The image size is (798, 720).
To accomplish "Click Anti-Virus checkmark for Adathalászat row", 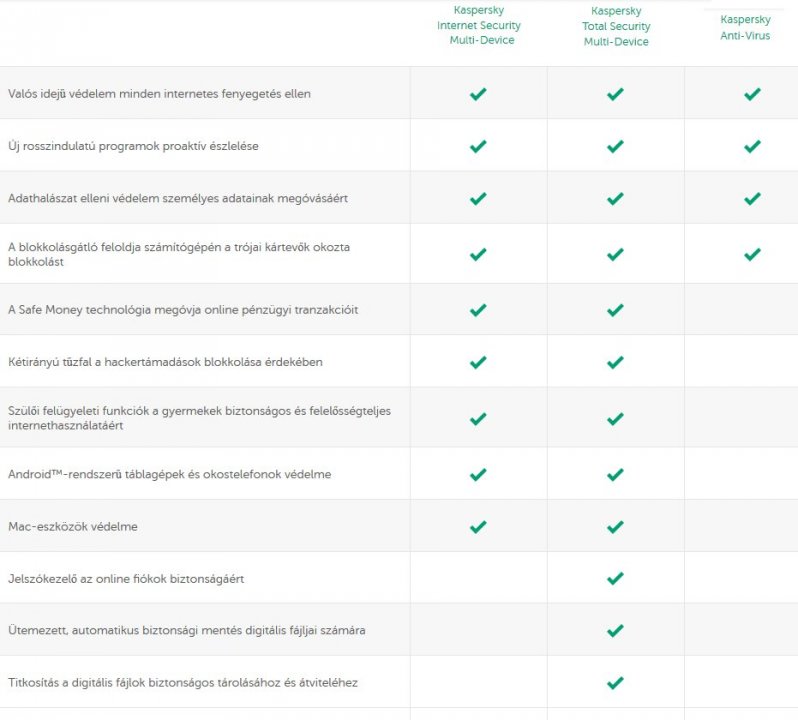I will coord(752,198).
